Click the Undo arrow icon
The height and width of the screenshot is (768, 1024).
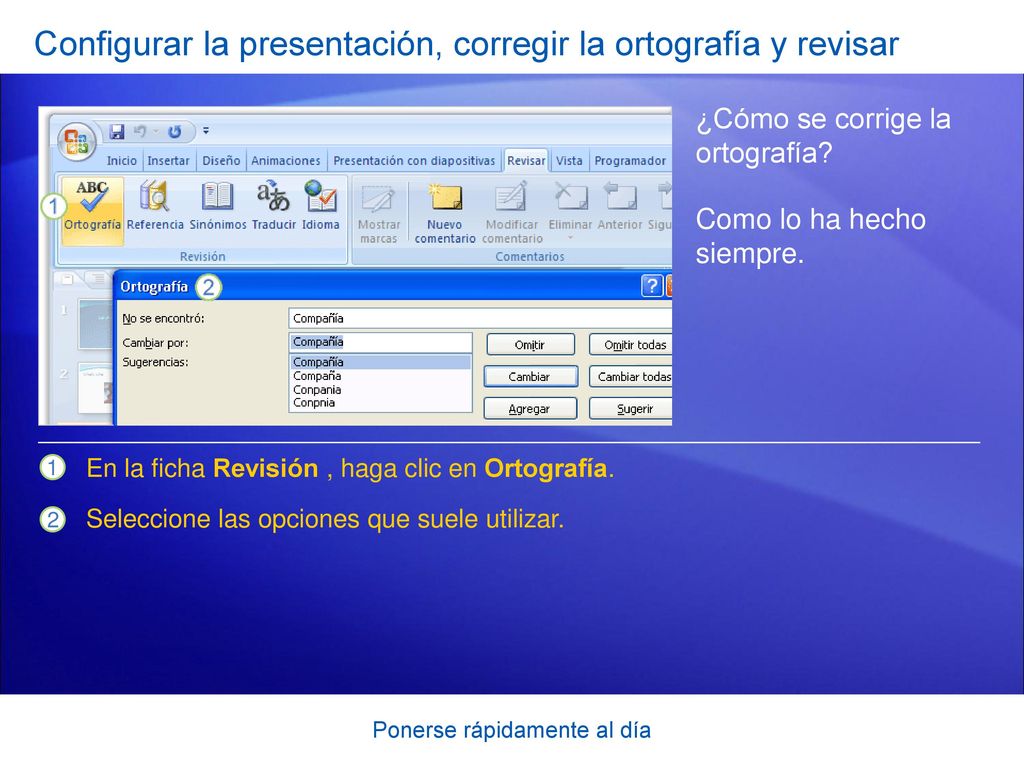tap(140, 131)
